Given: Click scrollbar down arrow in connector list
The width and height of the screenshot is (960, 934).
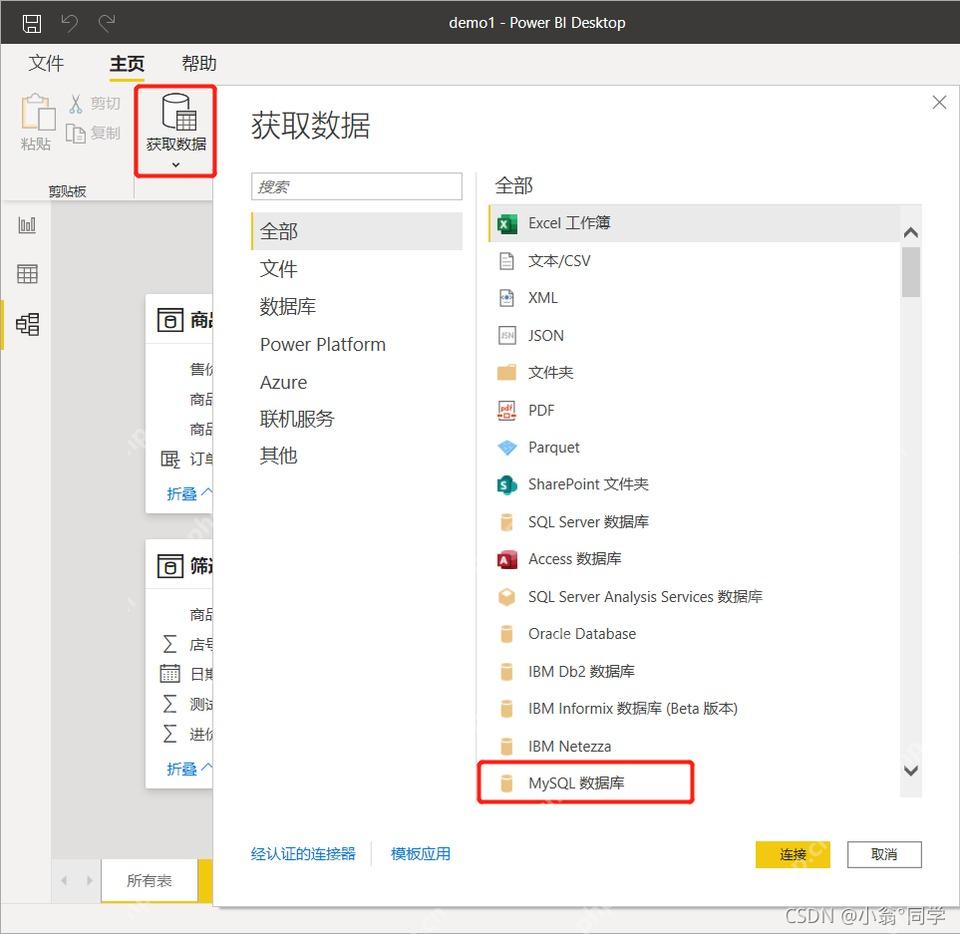Looking at the screenshot, I should 910,770.
